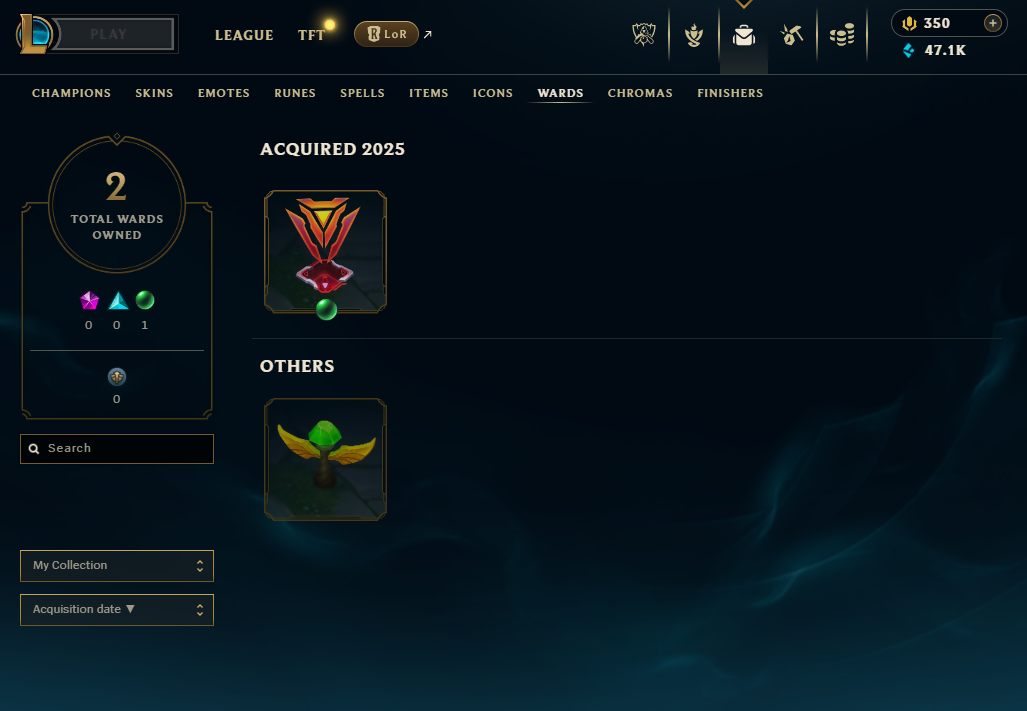Select the red 2025 ward thumbnail

pyautogui.click(x=326, y=251)
